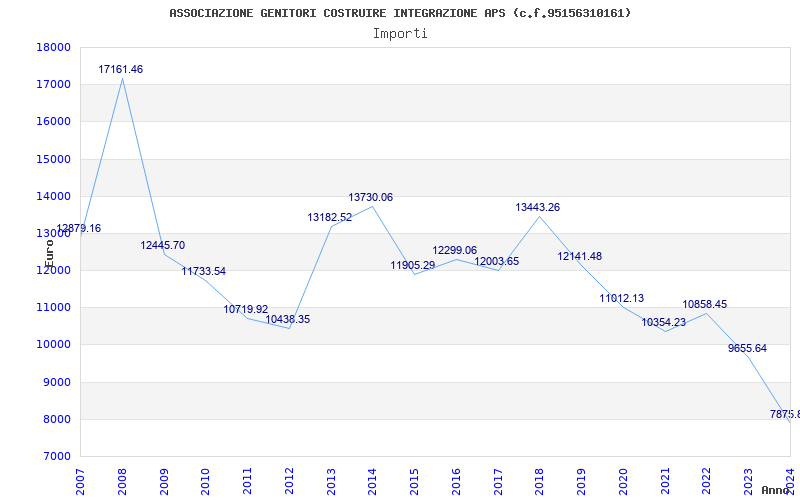Click the 2018 x-axis label
This screenshot has width=800, height=500.
click(539, 482)
